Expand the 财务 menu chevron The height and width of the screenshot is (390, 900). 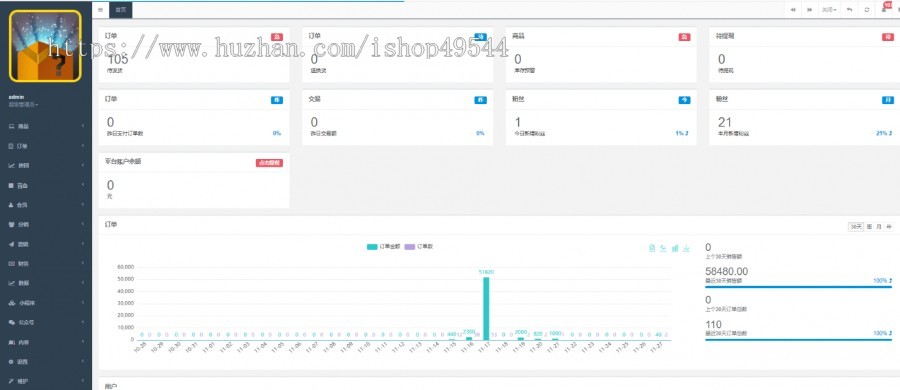pos(83,264)
